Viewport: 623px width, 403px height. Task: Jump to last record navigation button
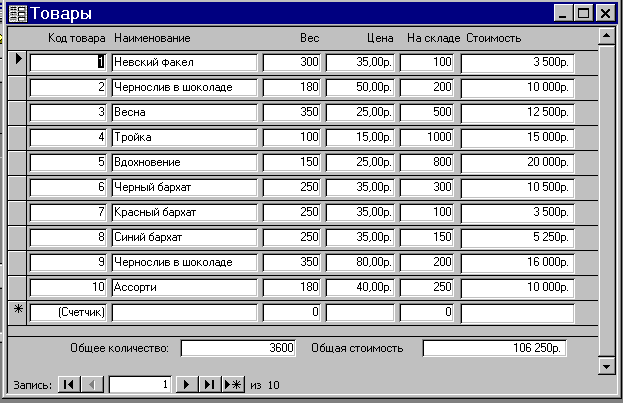[209, 384]
